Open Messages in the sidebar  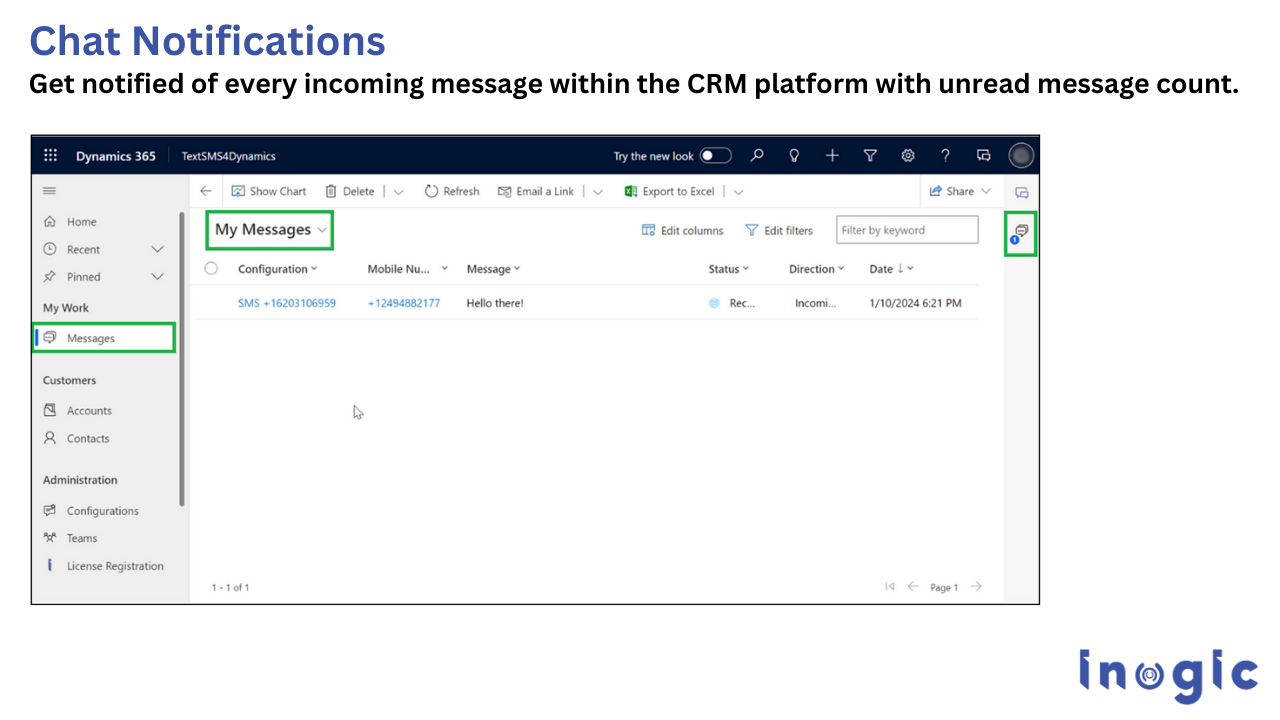click(x=105, y=338)
